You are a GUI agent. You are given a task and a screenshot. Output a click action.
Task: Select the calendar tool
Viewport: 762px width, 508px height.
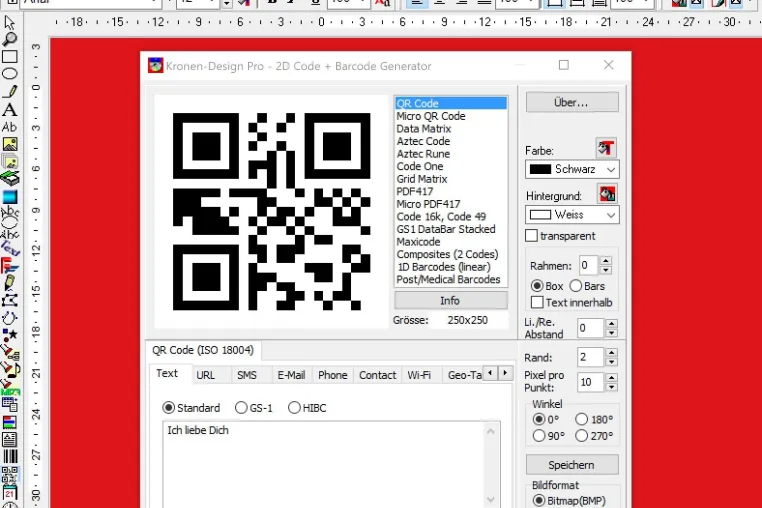pos(10,492)
